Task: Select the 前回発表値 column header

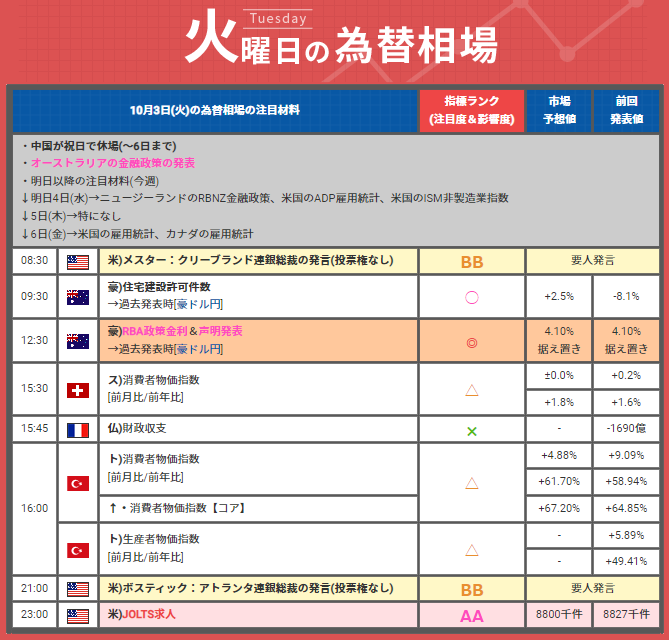Action: (x=626, y=111)
